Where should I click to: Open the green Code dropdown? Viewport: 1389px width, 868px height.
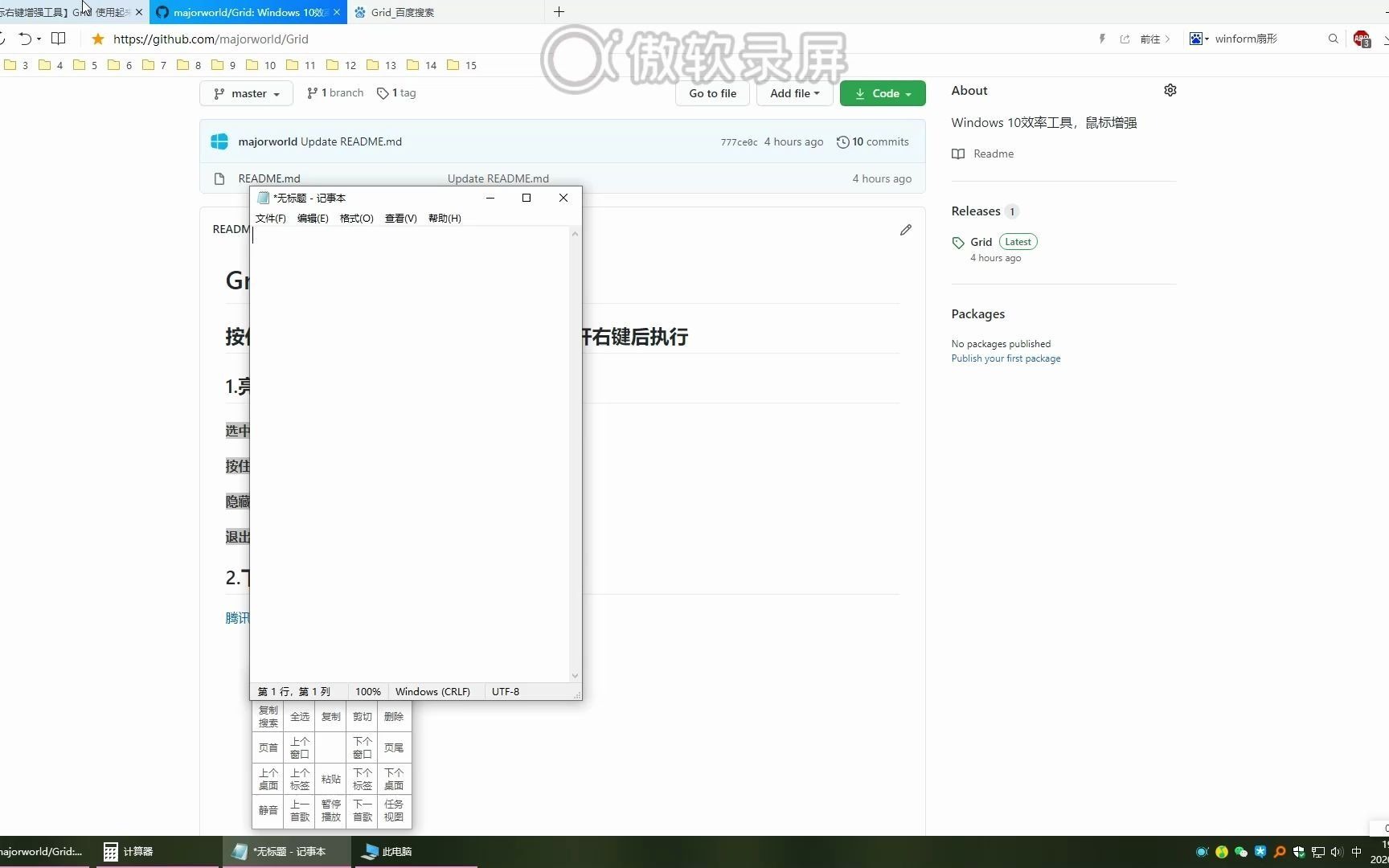point(882,93)
